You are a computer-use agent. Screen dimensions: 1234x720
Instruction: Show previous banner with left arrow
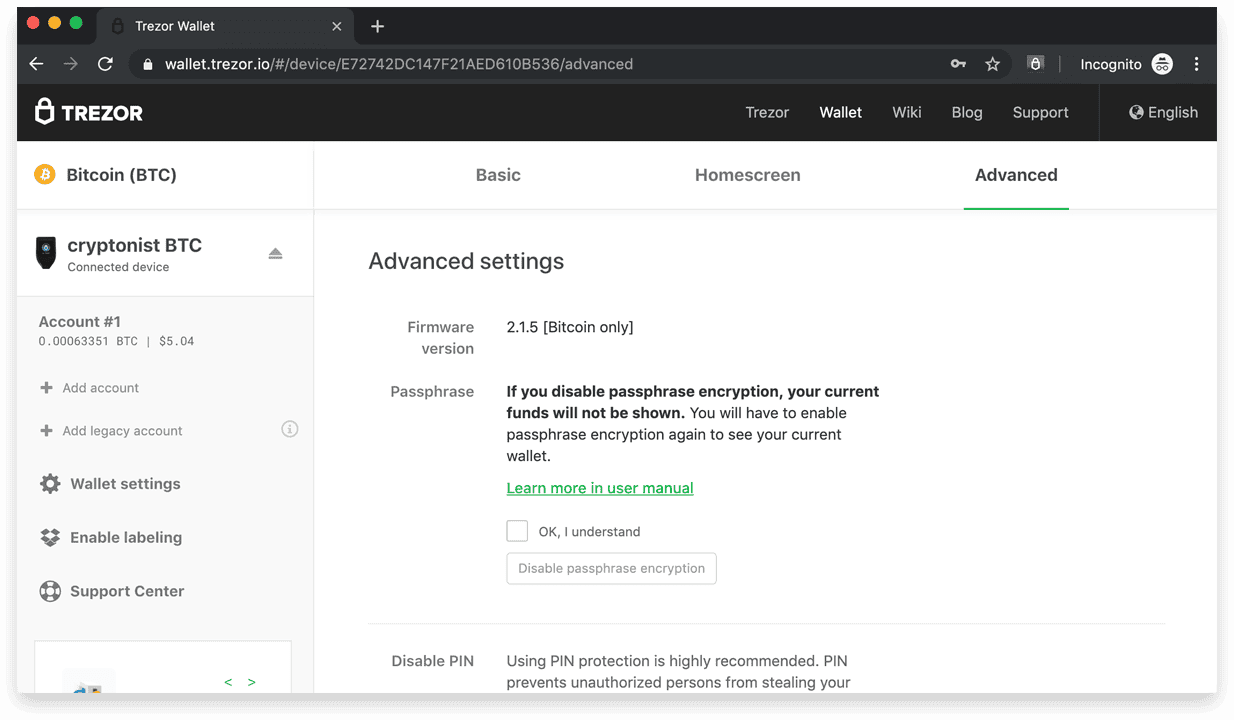point(228,682)
